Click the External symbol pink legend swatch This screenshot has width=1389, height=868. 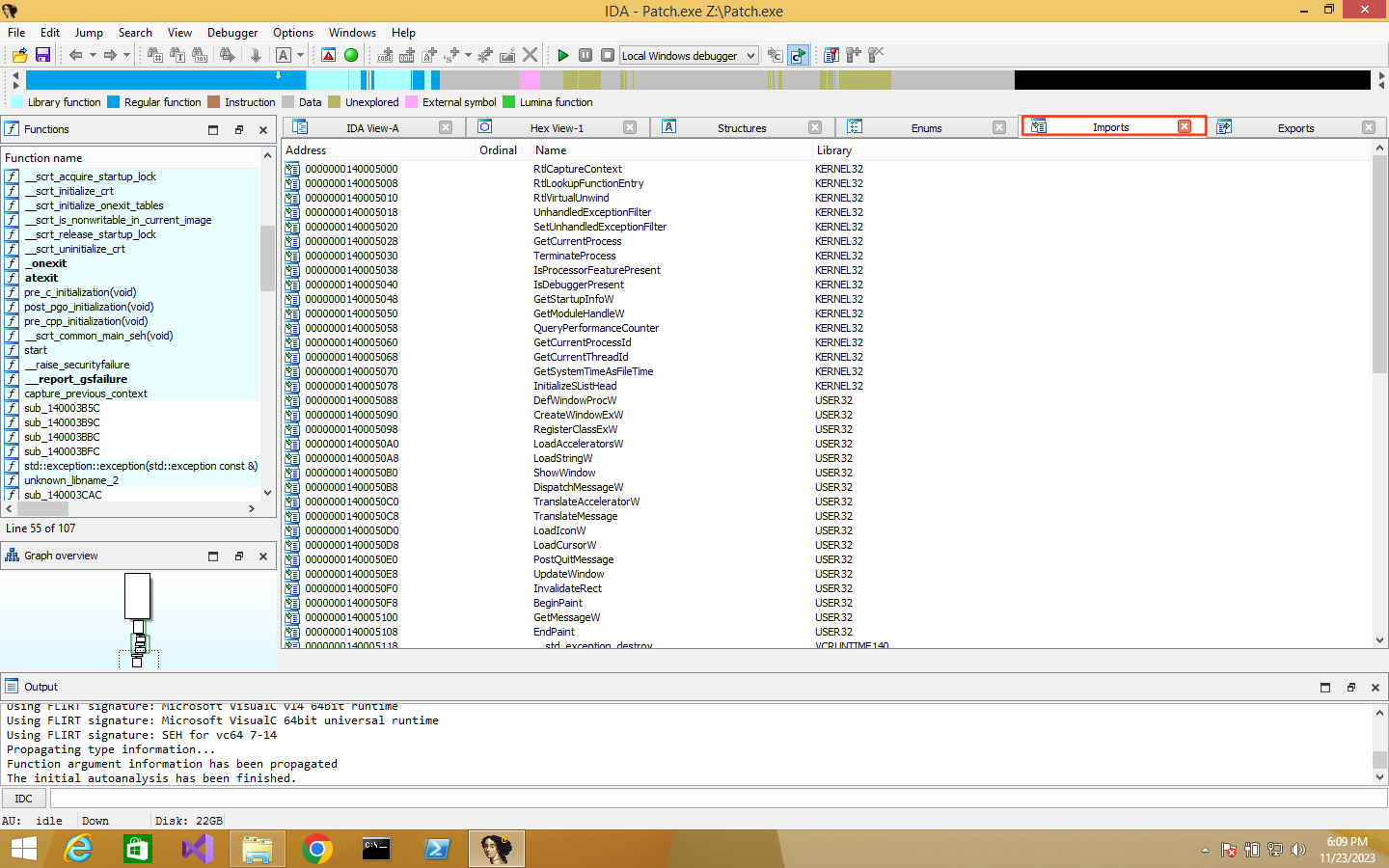pos(412,101)
